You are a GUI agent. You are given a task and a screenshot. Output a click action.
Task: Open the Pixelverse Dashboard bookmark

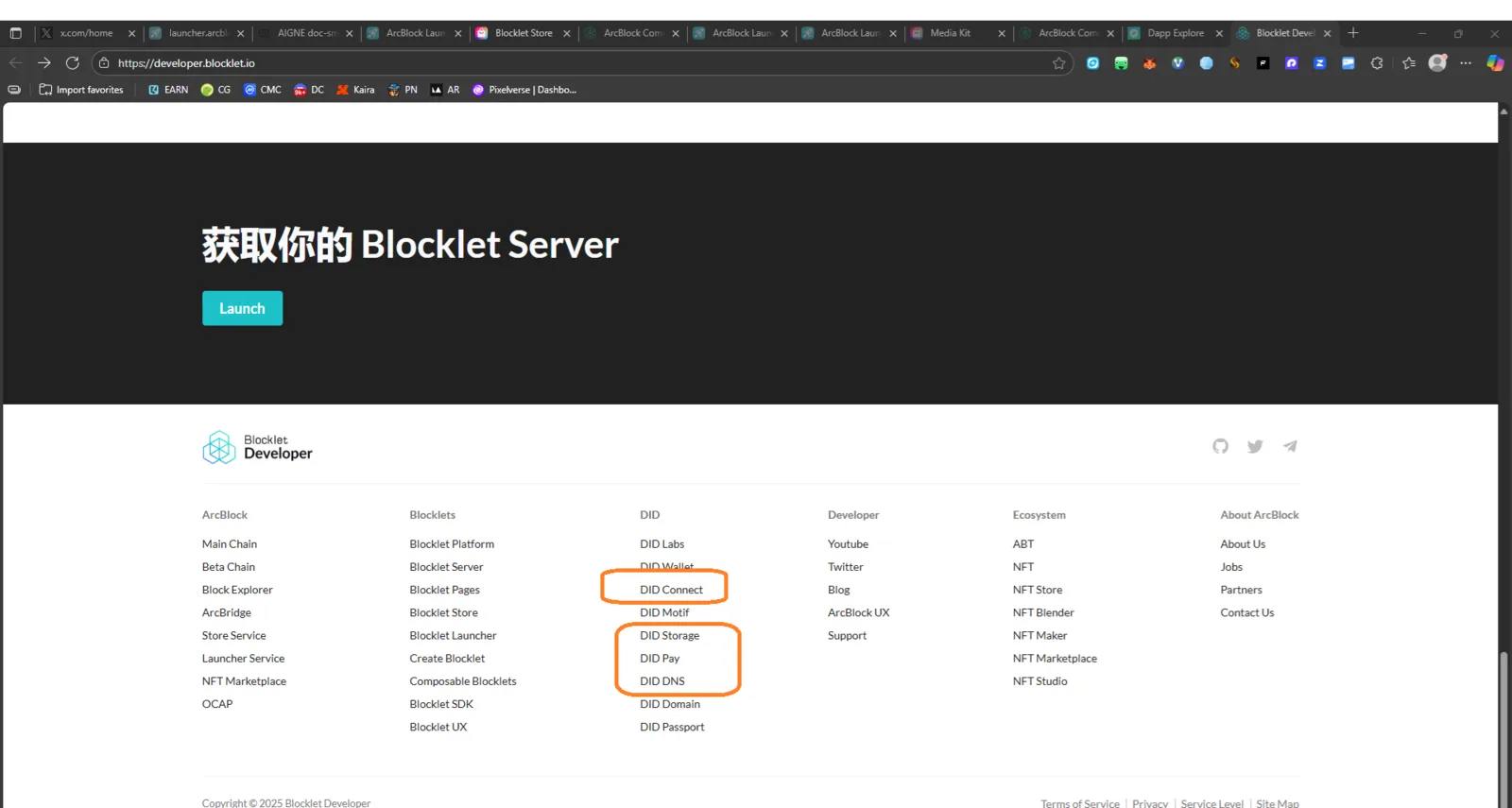pyautogui.click(x=524, y=90)
